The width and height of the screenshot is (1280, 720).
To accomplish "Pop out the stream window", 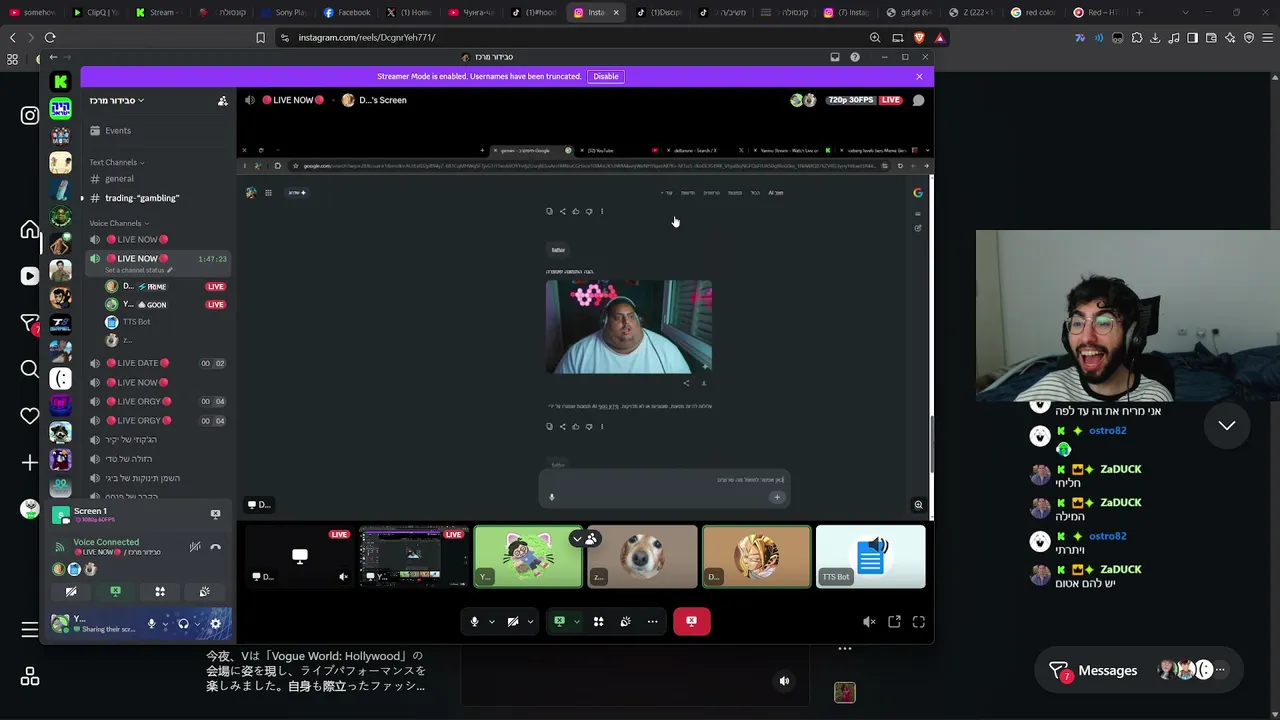I will pos(894,622).
